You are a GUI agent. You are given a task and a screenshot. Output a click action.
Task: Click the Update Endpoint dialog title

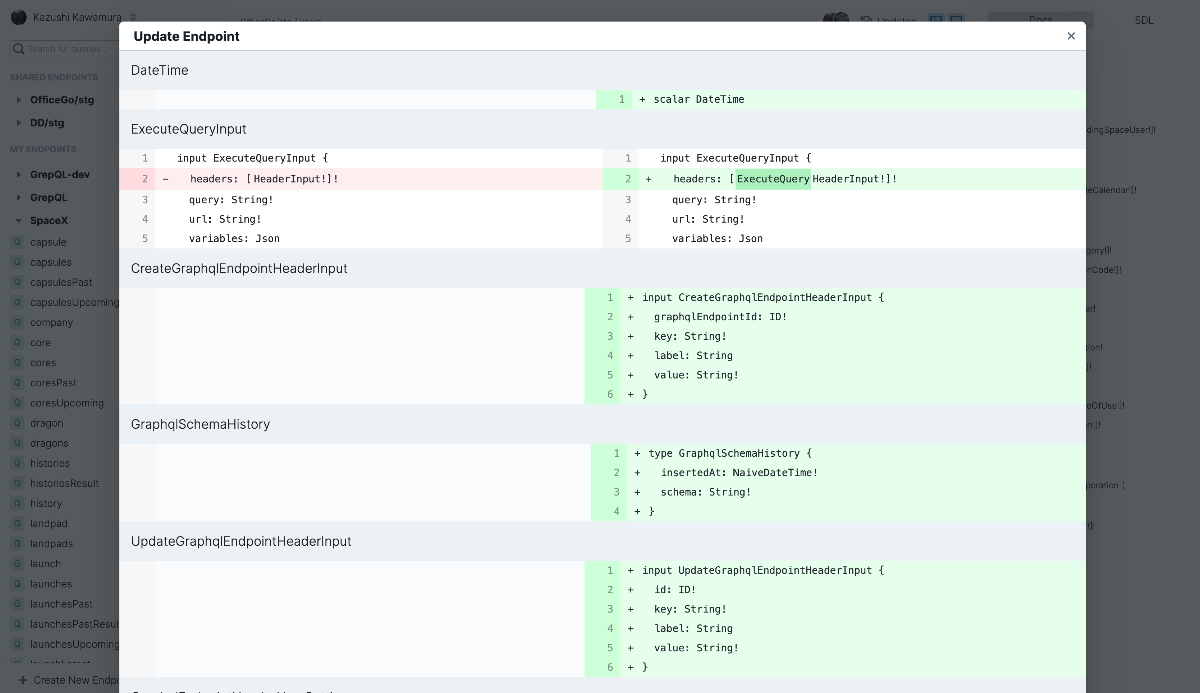coord(186,36)
